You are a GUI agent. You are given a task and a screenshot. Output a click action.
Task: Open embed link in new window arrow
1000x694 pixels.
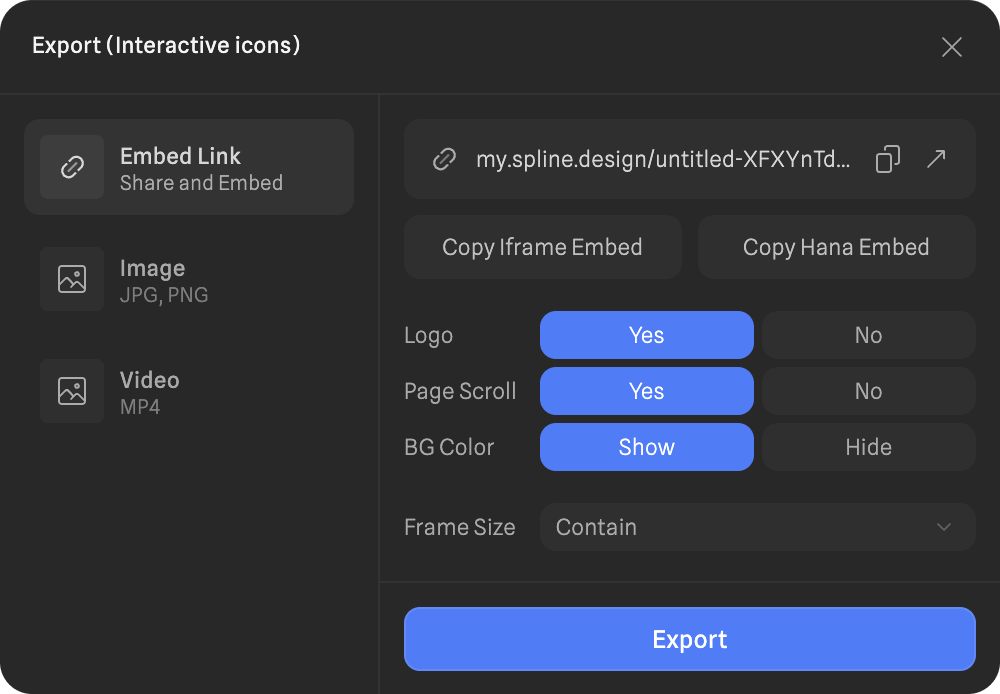click(x=936, y=159)
